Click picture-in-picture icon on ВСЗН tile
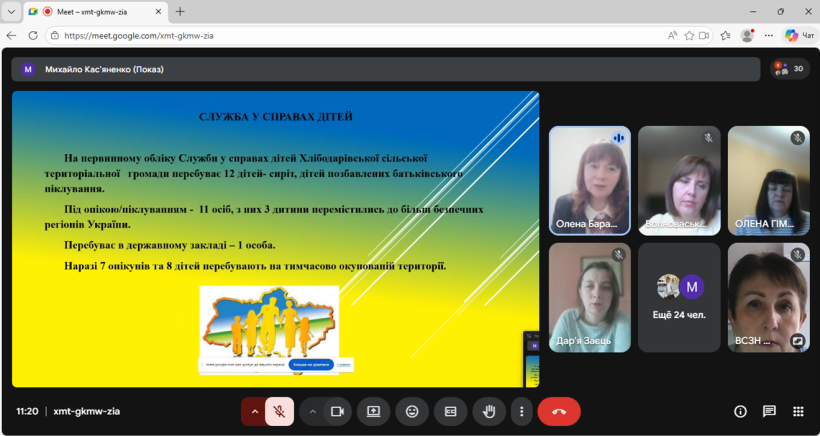 tap(798, 340)
